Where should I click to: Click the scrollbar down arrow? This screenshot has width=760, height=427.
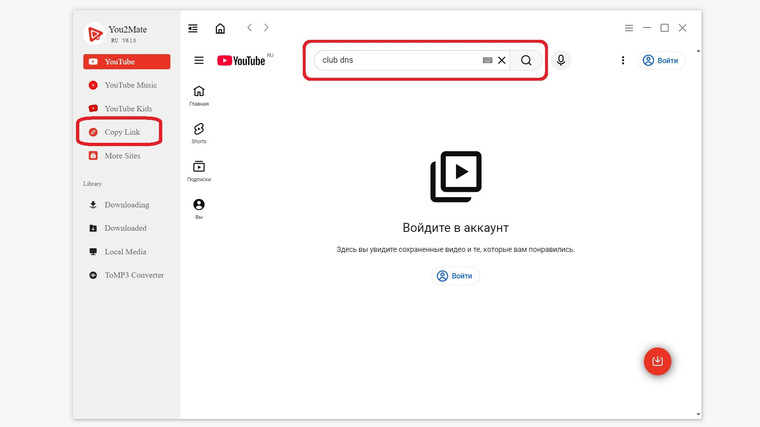tap(698, 414)
